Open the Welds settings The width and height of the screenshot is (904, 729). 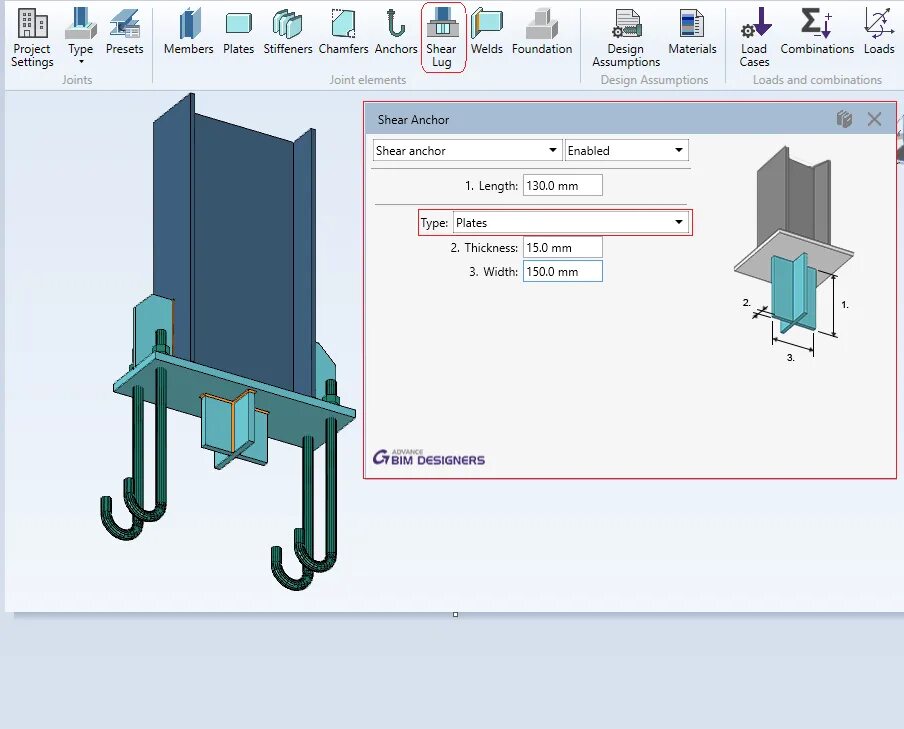[x=487, y=32]
